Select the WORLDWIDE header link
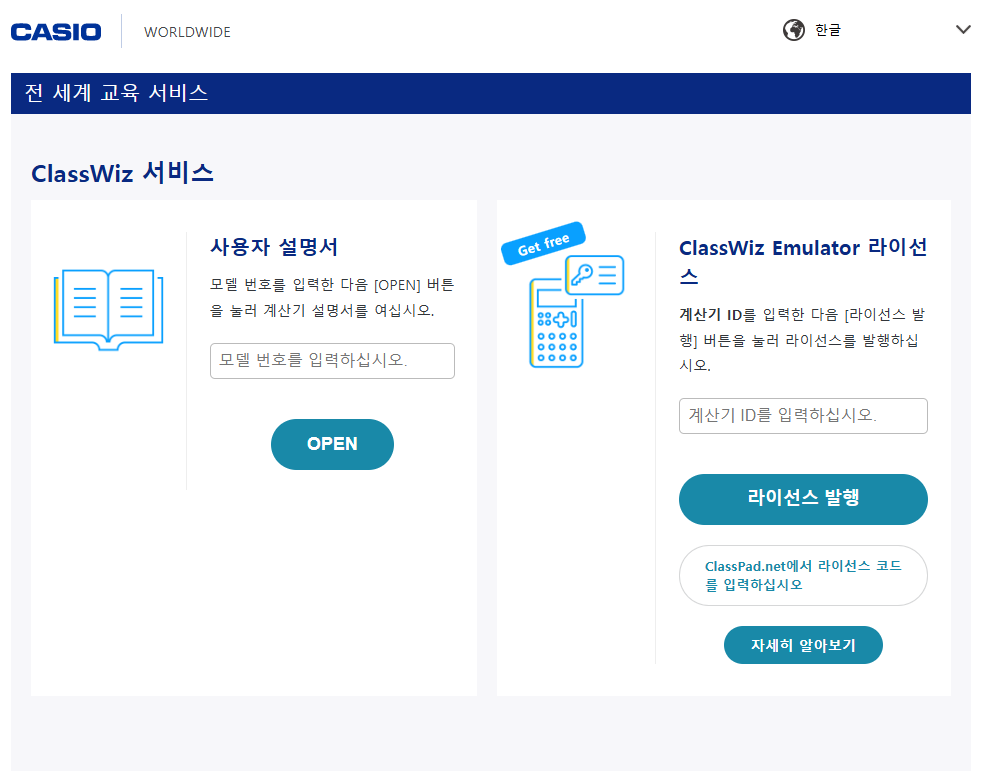Screen dimensions: 984x780 (x=187, y=32)
